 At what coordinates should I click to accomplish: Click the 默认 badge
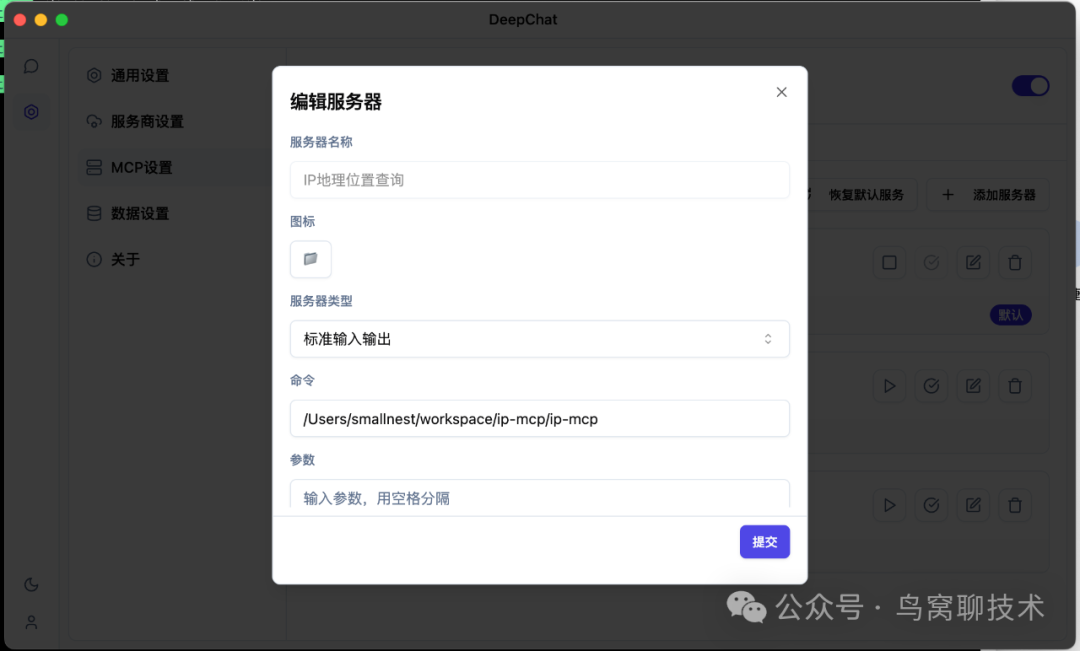click(1010, 315)
